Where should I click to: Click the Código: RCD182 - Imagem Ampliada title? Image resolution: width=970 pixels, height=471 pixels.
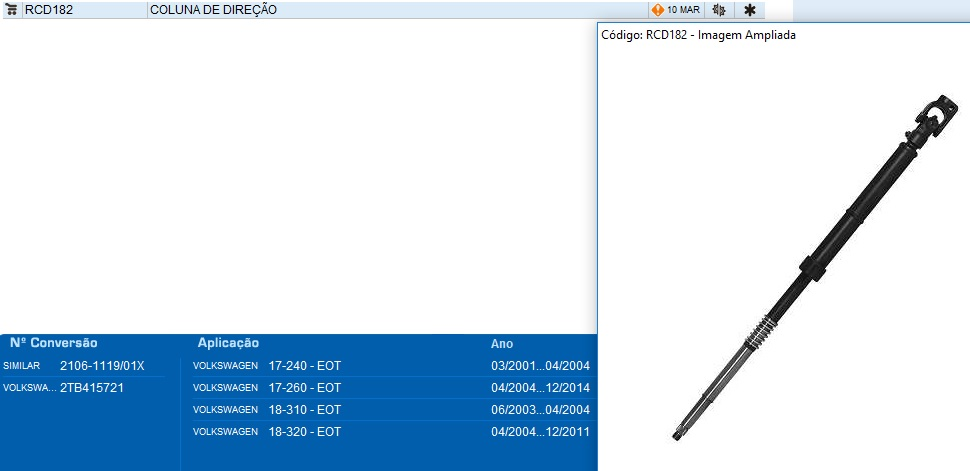pos(698,35)
